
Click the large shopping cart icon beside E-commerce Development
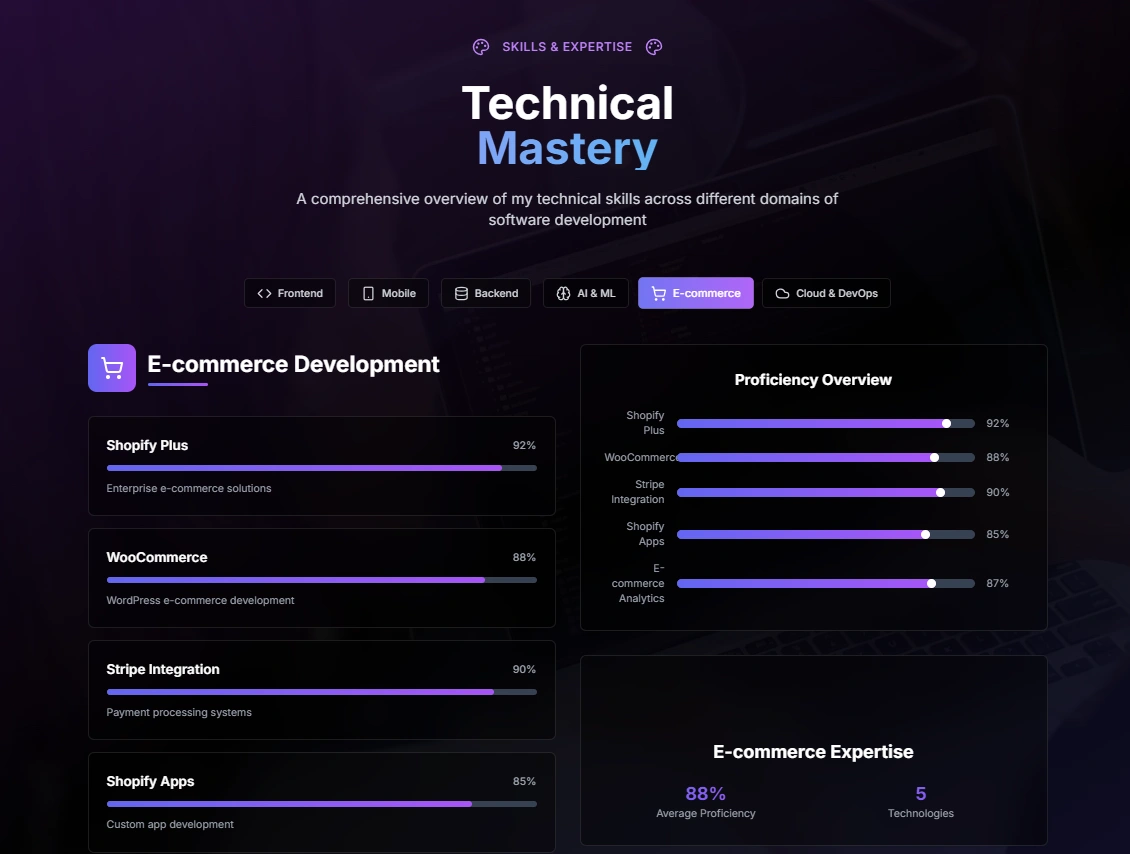point(112,368)
